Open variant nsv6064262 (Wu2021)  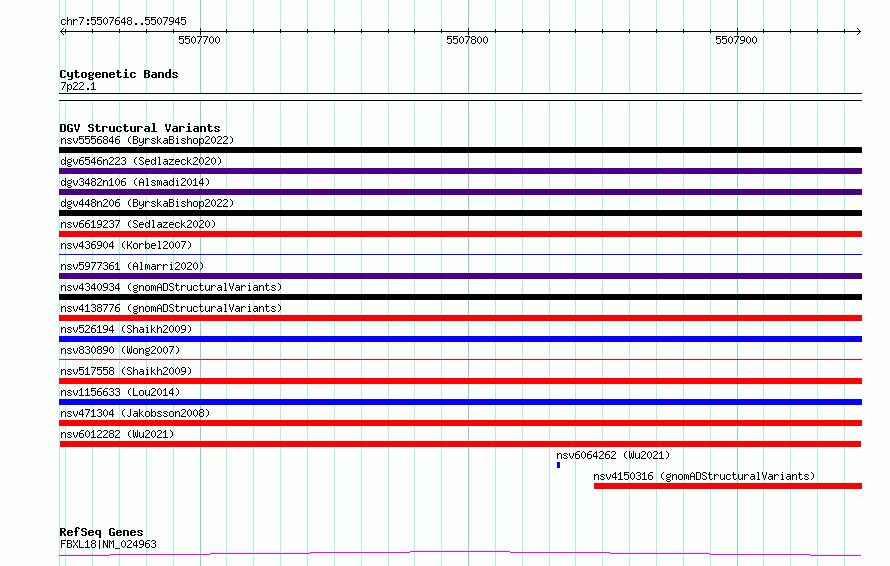tap(613, 455)
